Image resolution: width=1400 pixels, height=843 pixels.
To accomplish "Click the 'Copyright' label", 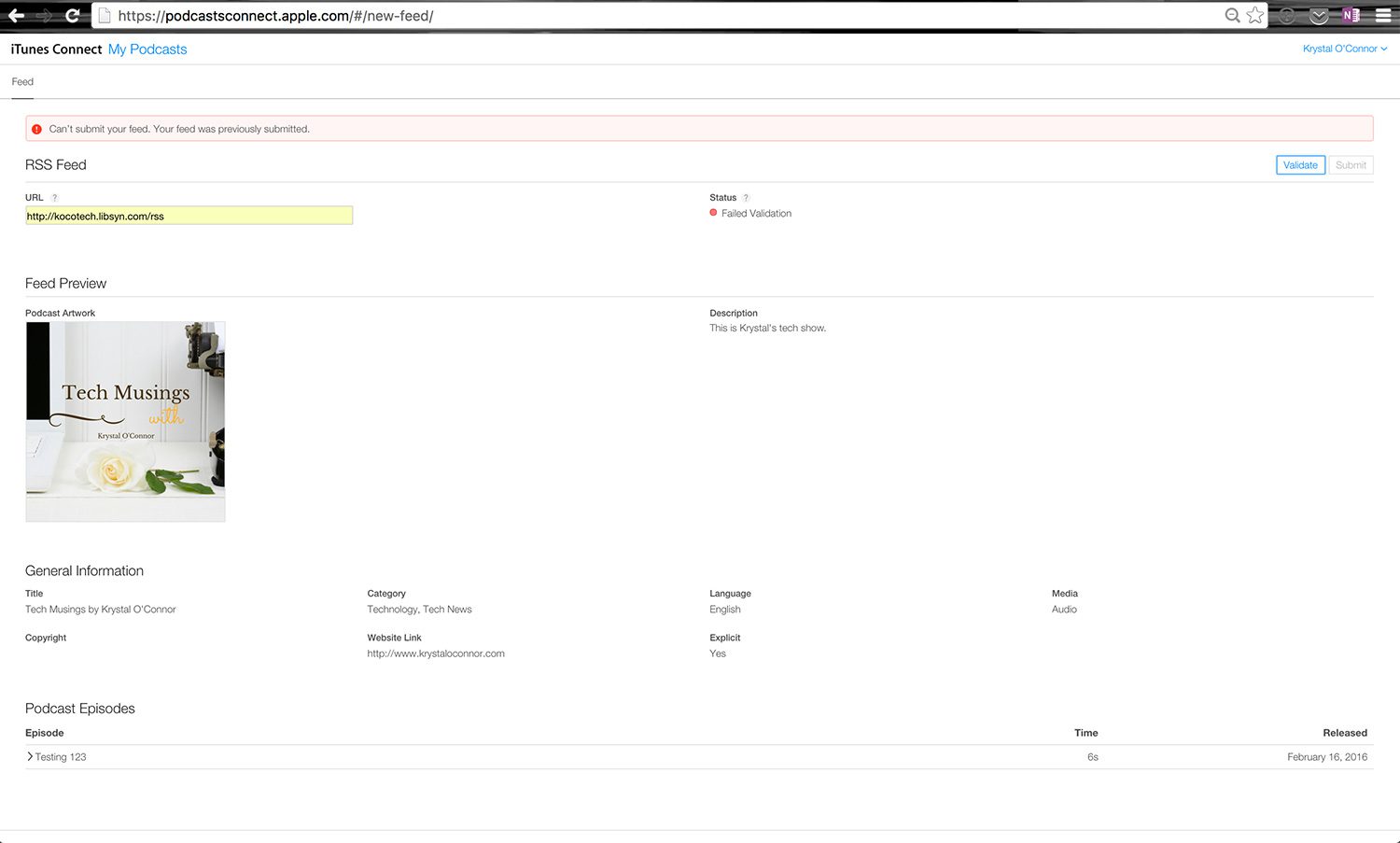I will click(x=46, y=639).
